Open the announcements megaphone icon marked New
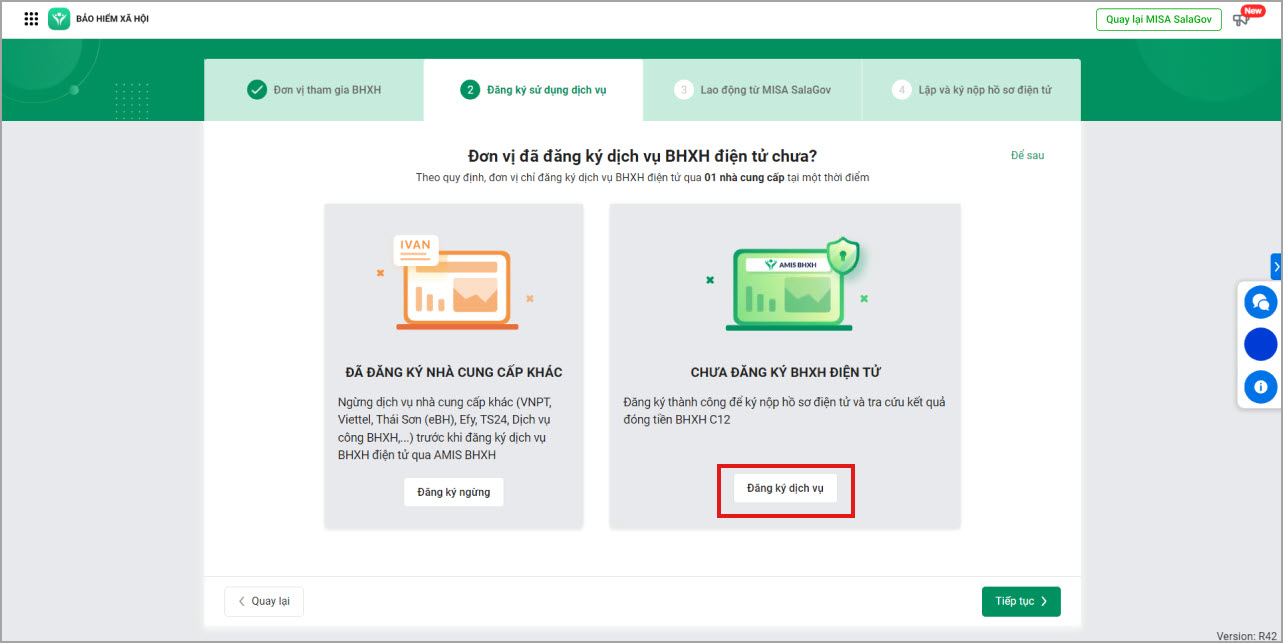Screen dimensions: 1283x643 click(1242, 19)
